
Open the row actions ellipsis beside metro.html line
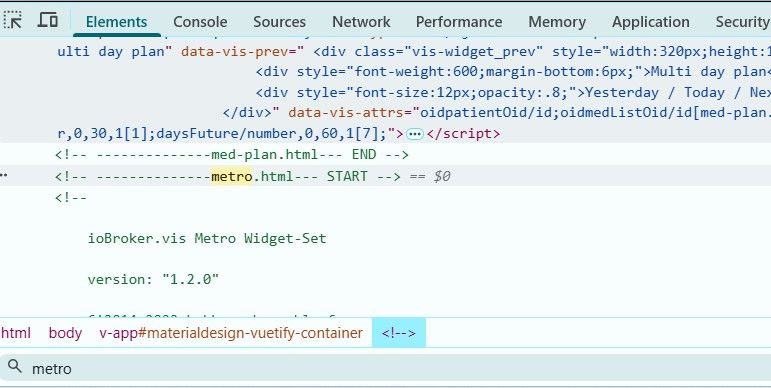[4, 175]
